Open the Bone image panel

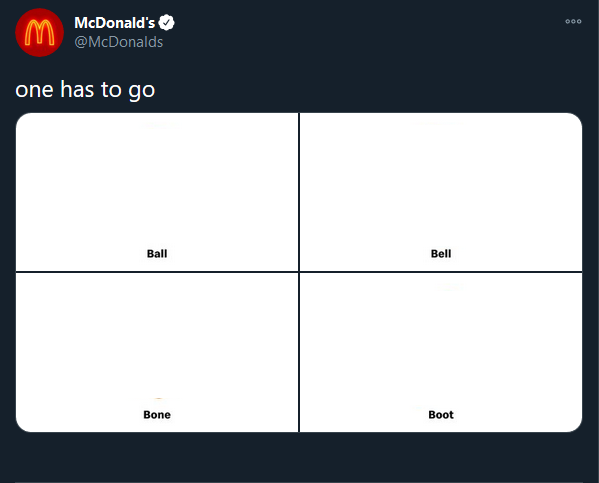pos(157,352)
